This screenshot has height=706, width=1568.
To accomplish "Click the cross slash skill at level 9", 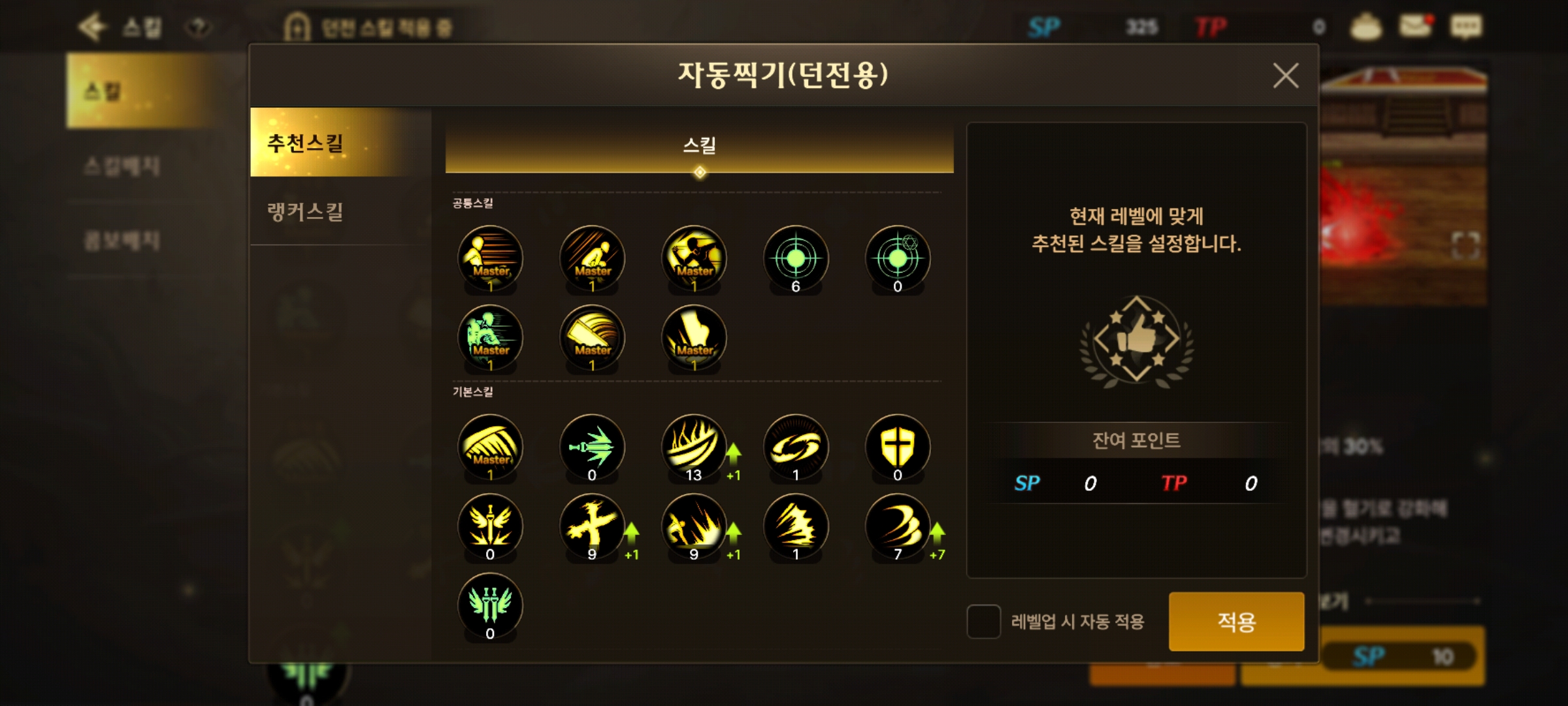I will pos(592,526).
